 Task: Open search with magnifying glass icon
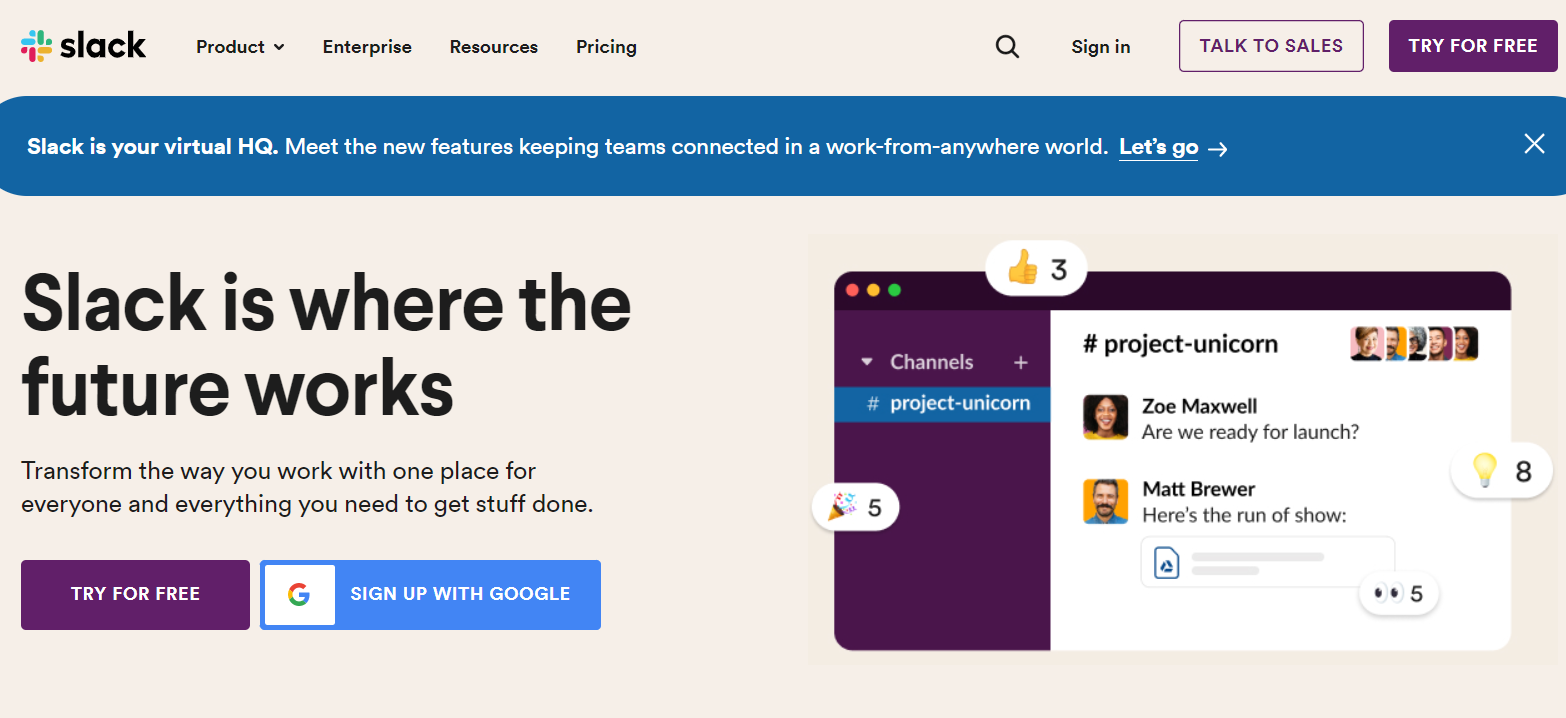[x=1007, y=47]
